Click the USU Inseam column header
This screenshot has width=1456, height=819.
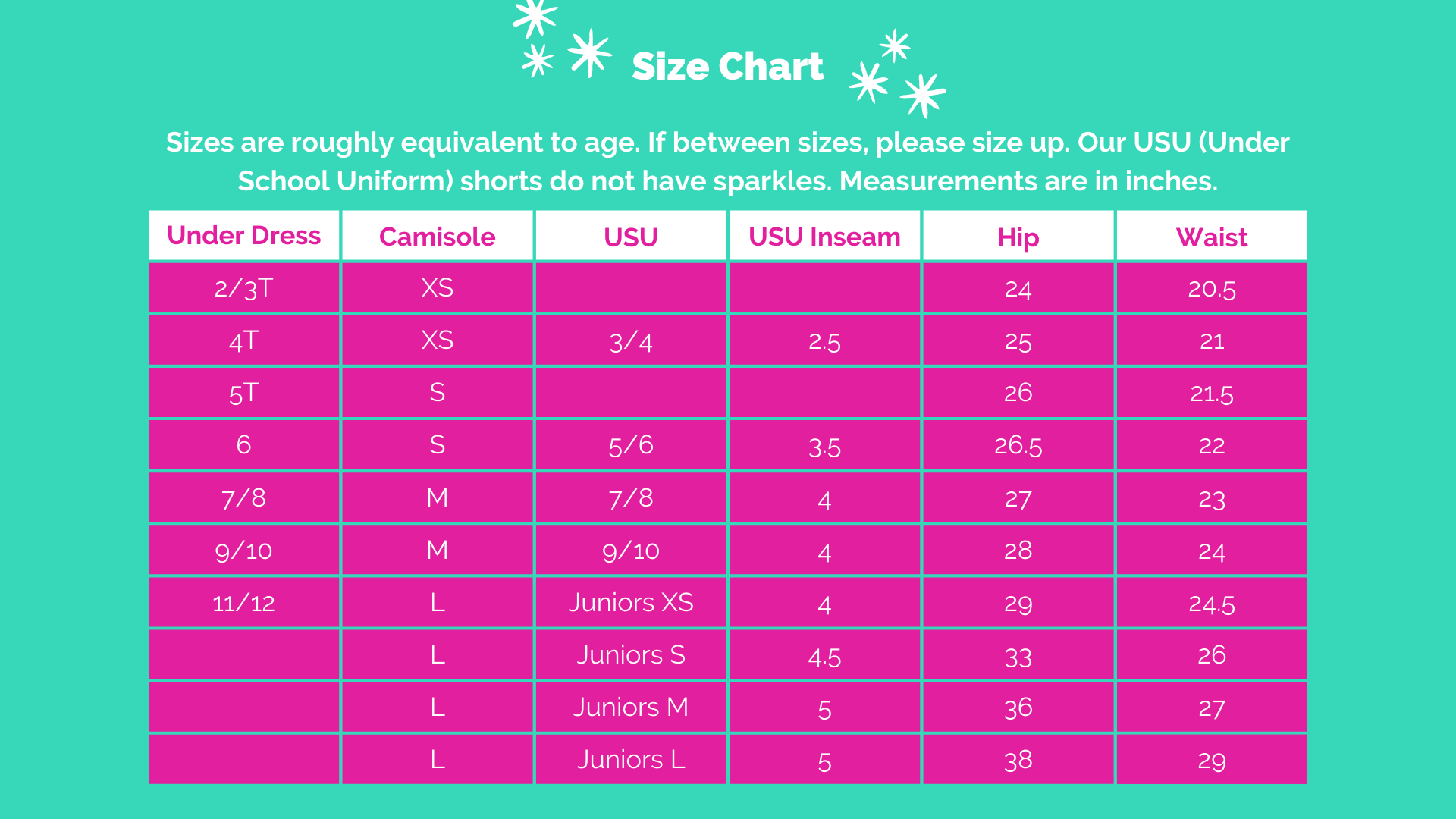pyautogui.click(x=824, y=237)
